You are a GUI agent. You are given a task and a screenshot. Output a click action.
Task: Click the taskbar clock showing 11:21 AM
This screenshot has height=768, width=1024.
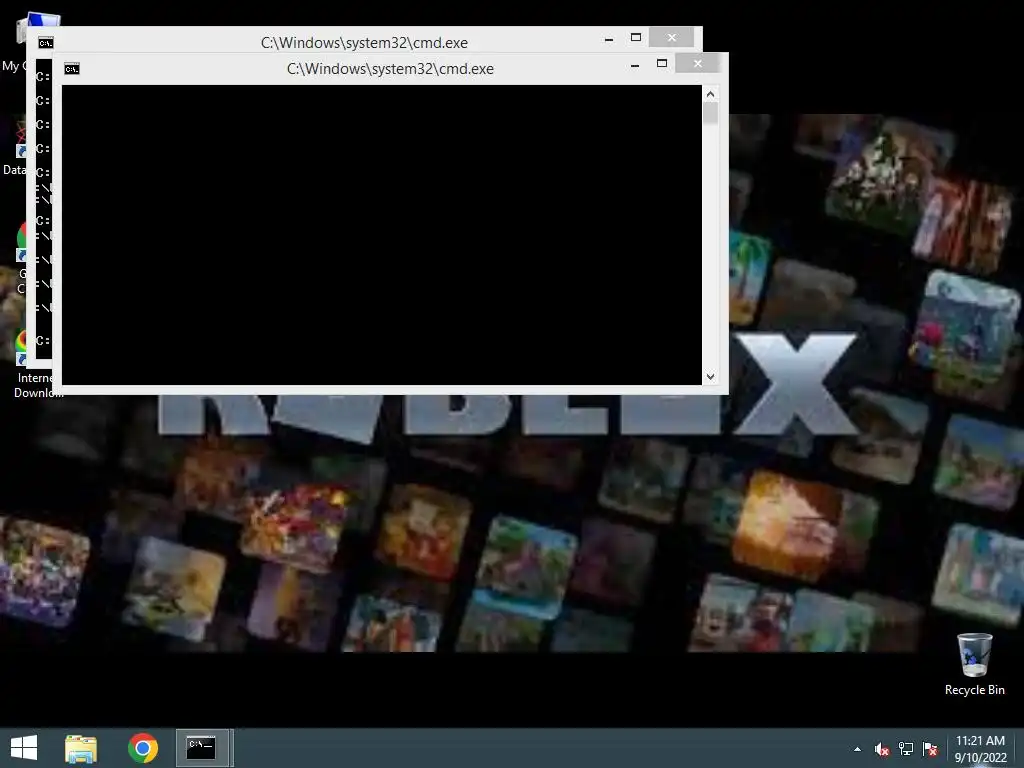click(x=980, y=748)
